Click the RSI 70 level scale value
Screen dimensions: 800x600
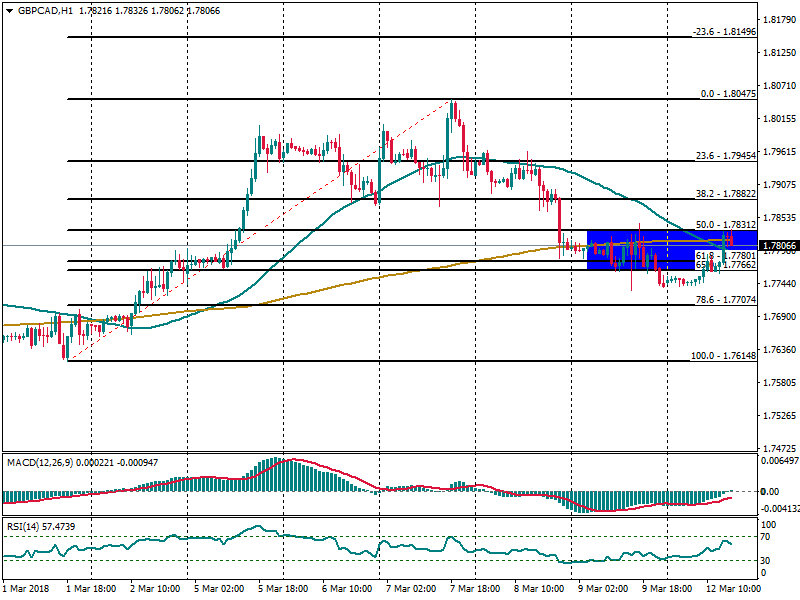[768, 537]
